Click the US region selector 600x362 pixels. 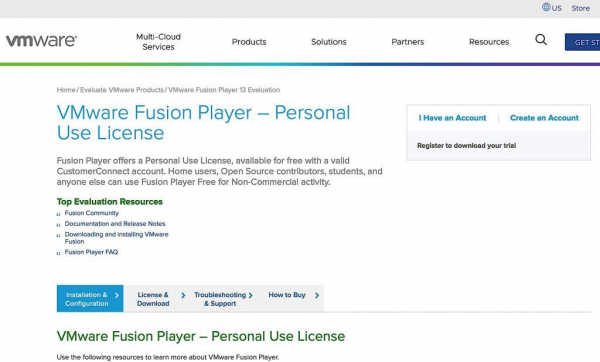coord(552,8)
